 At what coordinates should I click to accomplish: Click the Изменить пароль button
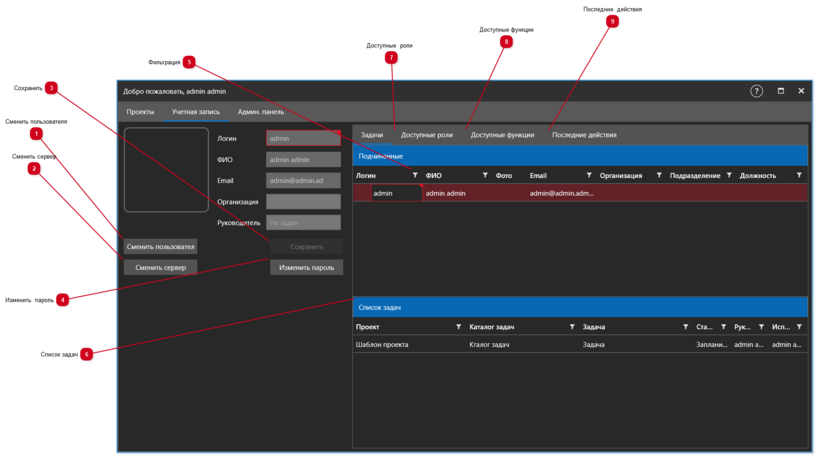click(306, 268)
